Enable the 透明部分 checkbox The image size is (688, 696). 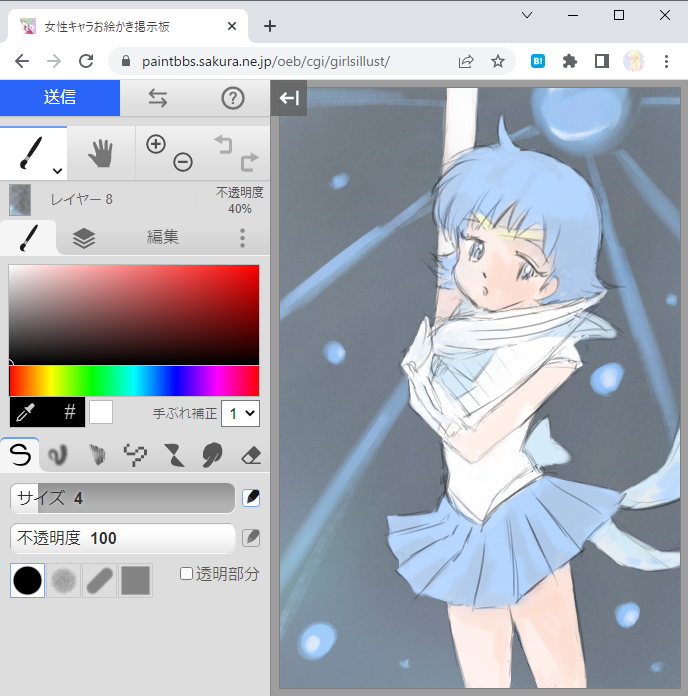coord(186,574)
